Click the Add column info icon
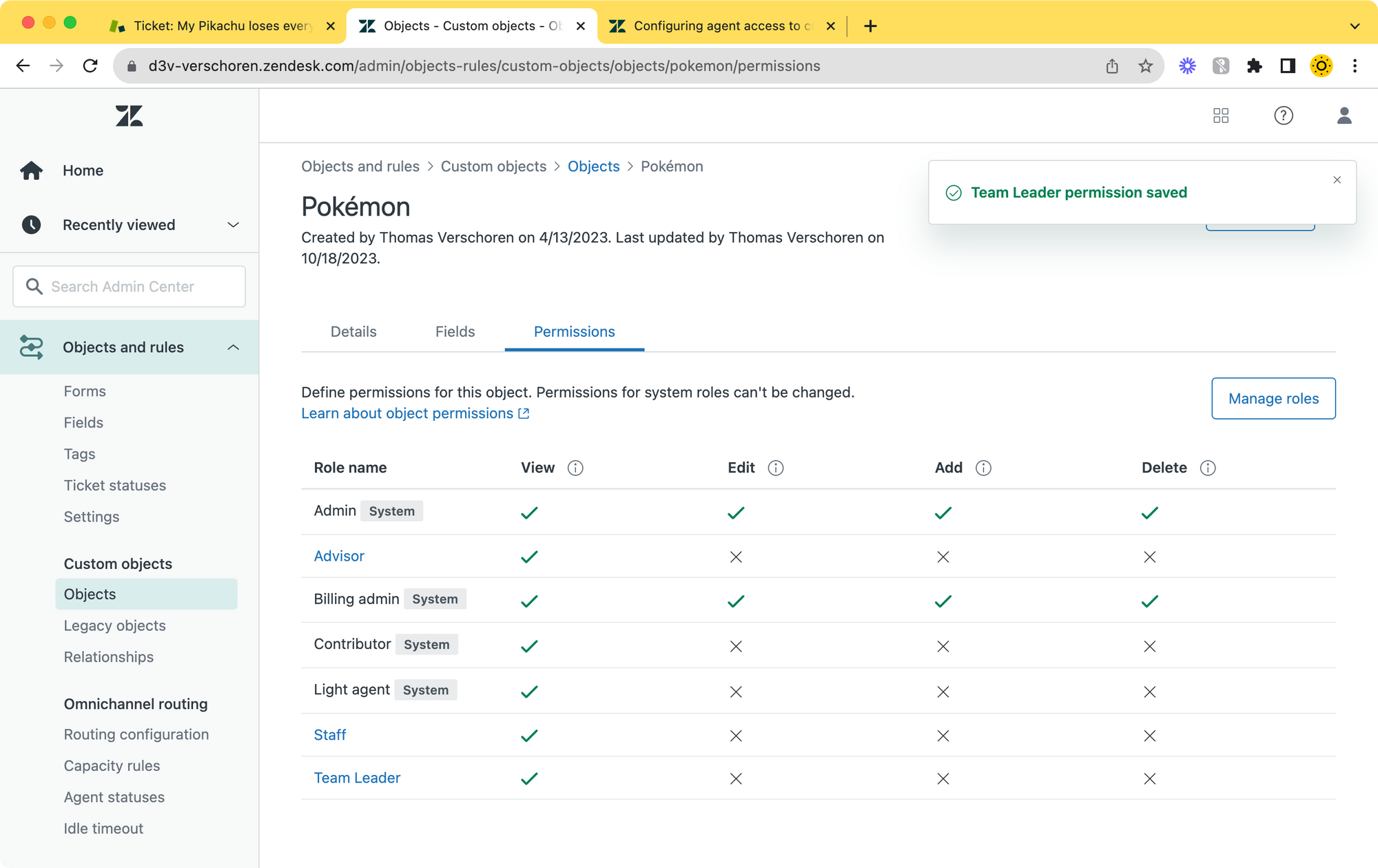The image size is (1378, 868). [x=983, y=468]
